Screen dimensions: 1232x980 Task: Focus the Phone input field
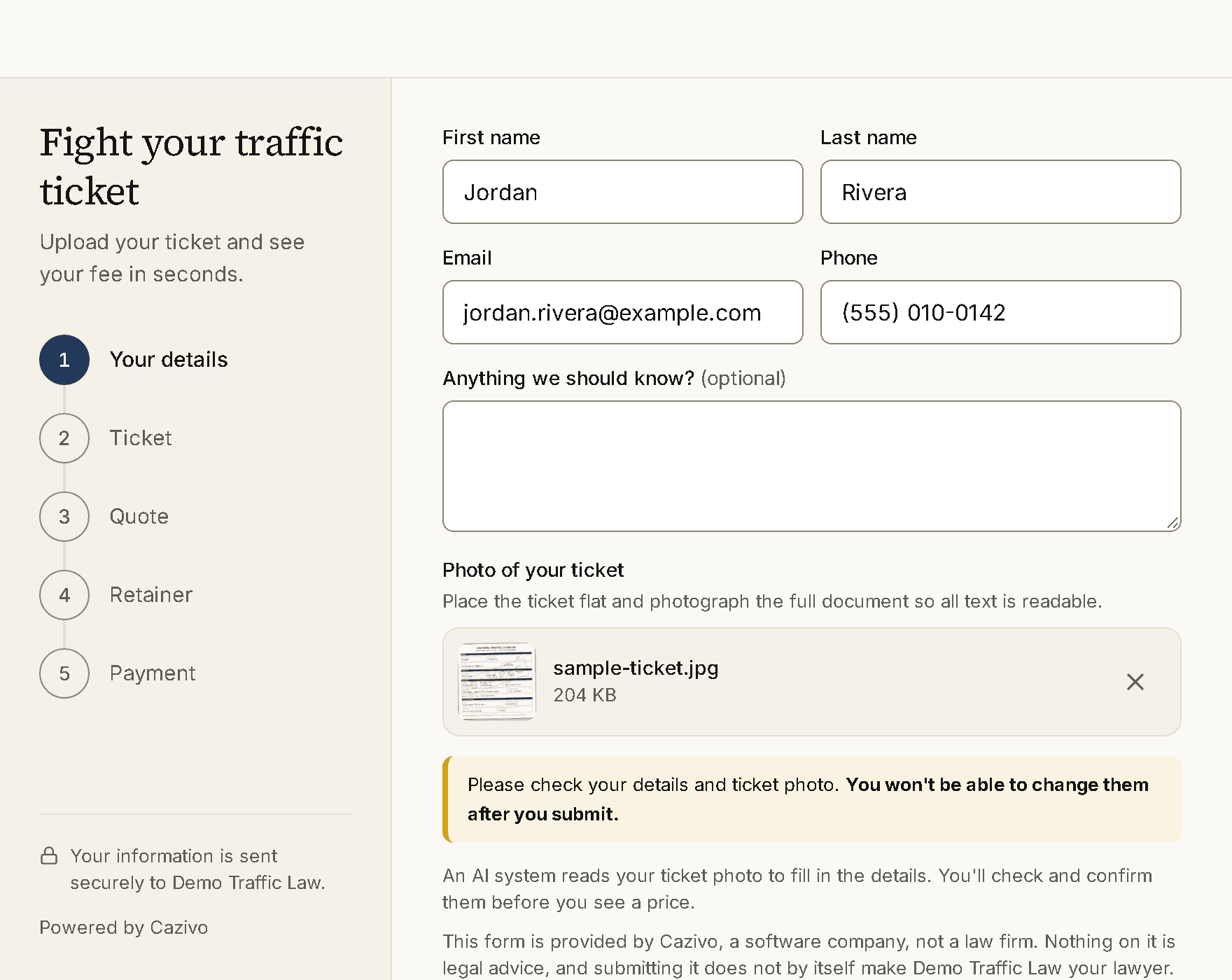pyautogui.click(x=1001, y=312)
